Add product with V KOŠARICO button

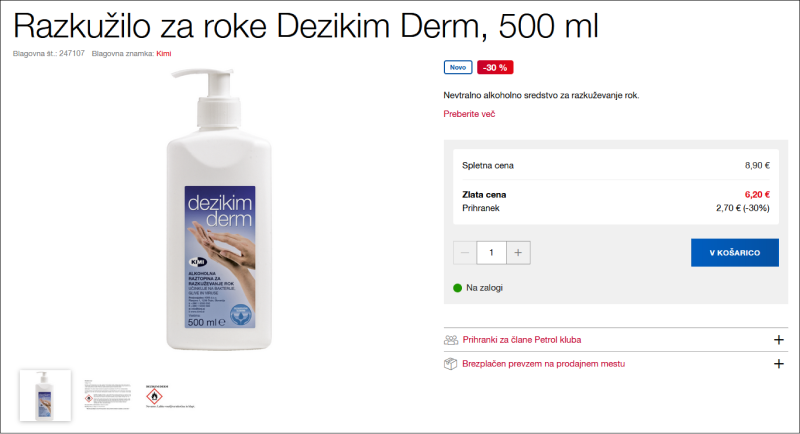point(735,252)
